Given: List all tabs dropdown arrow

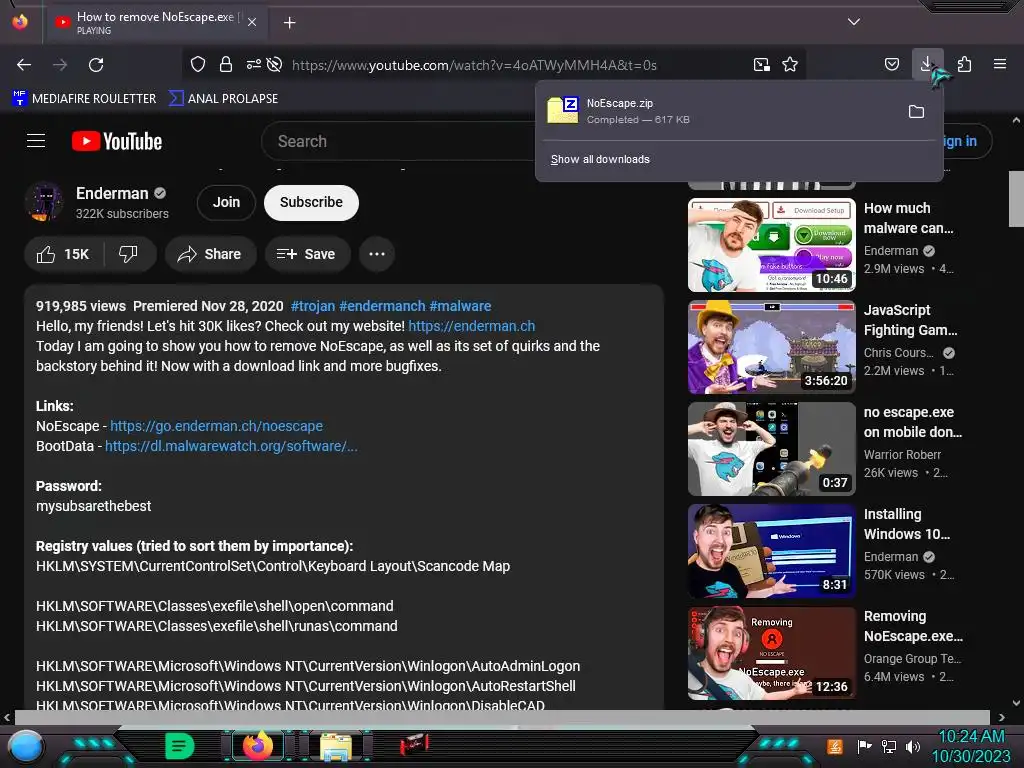Looking at the screenshot, I should point(854,22).
